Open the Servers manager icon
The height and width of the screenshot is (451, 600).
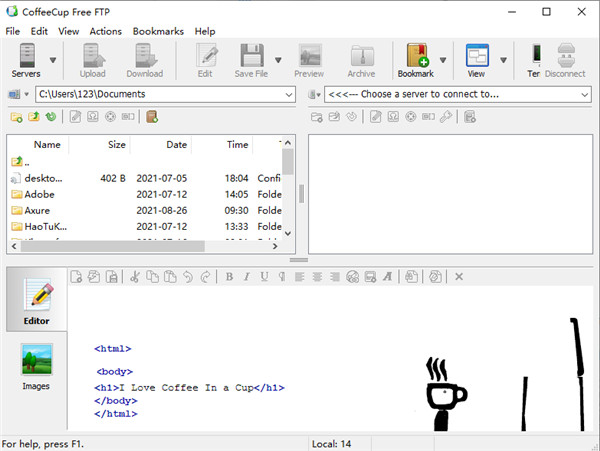(x=27, y=55)
